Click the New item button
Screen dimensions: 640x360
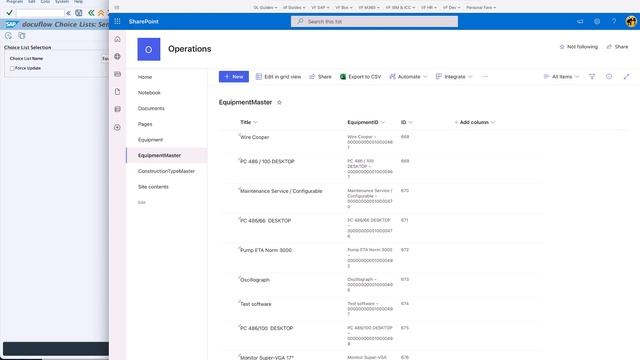point(233,77)
